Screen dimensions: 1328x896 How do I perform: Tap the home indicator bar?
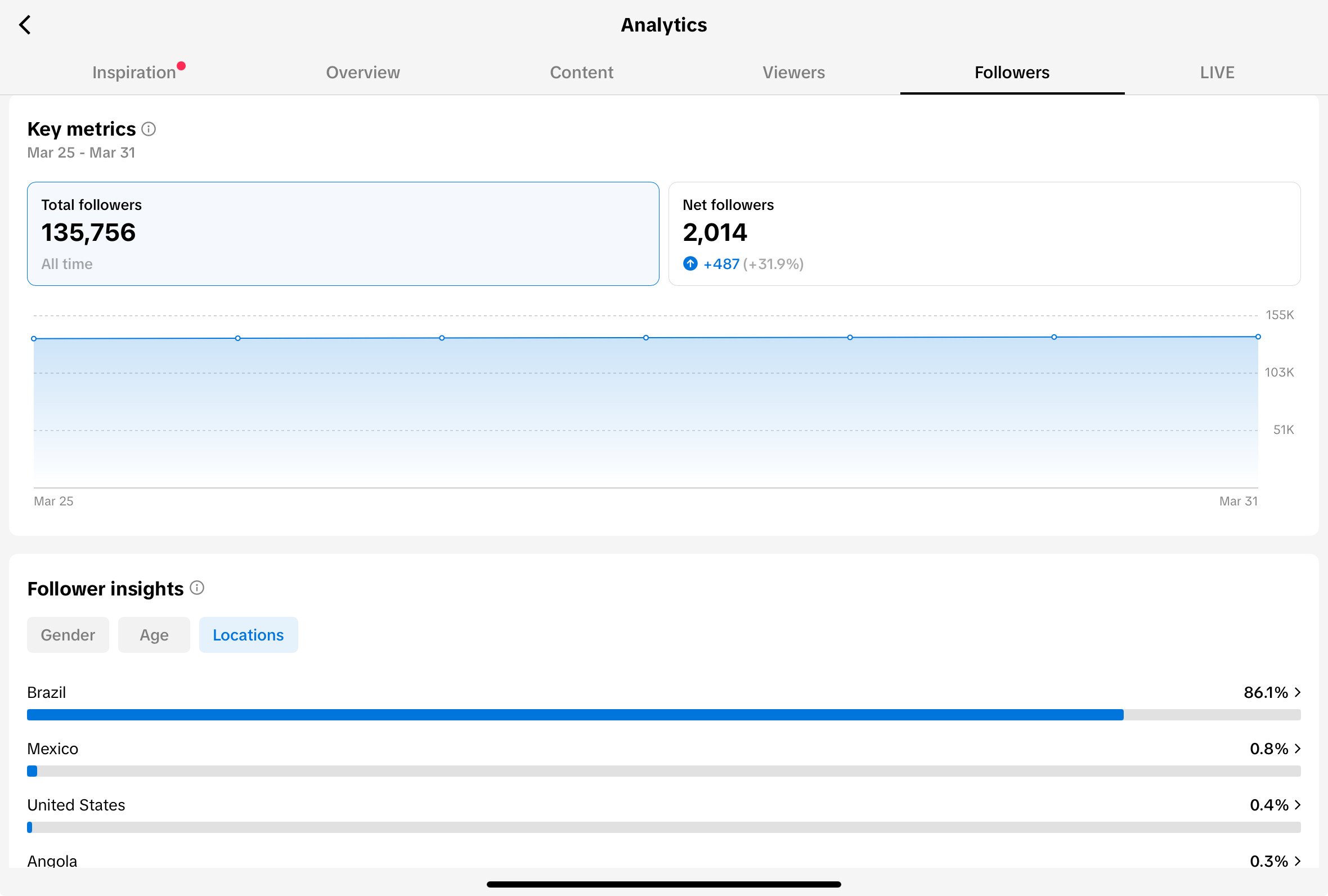click(x=663, y=884)
